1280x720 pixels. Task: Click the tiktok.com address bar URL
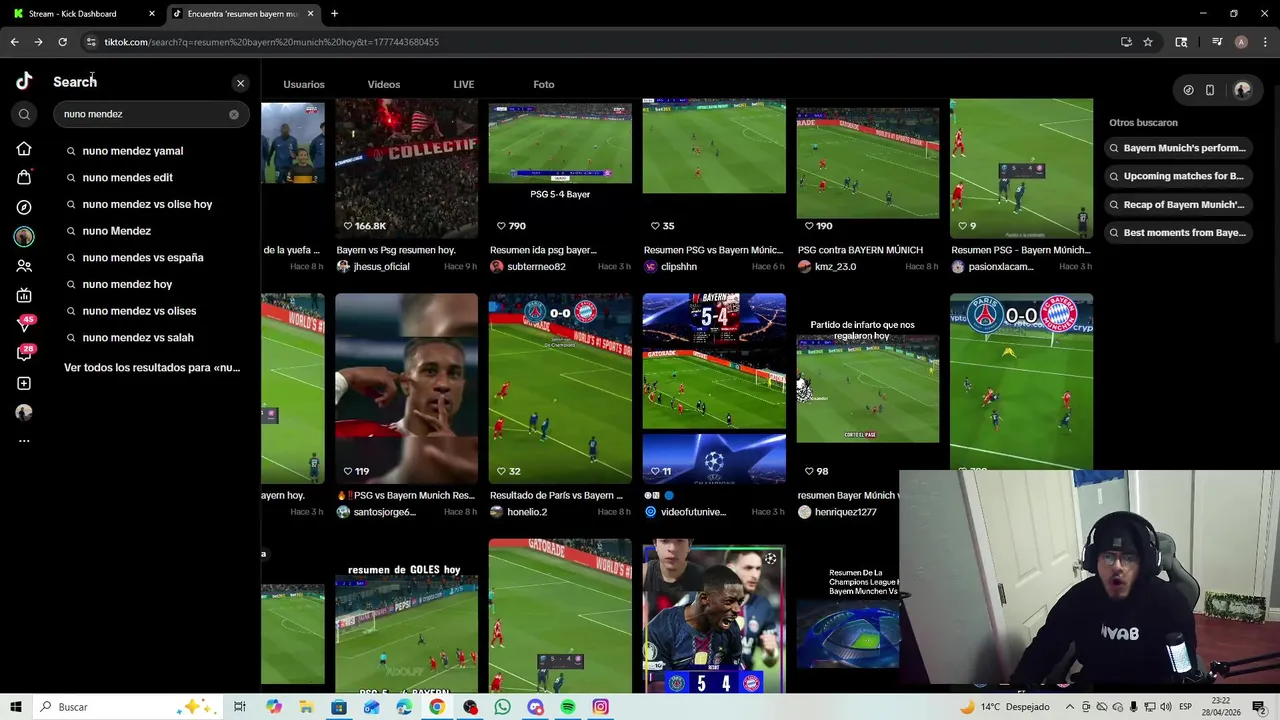[x=272, y=42]
